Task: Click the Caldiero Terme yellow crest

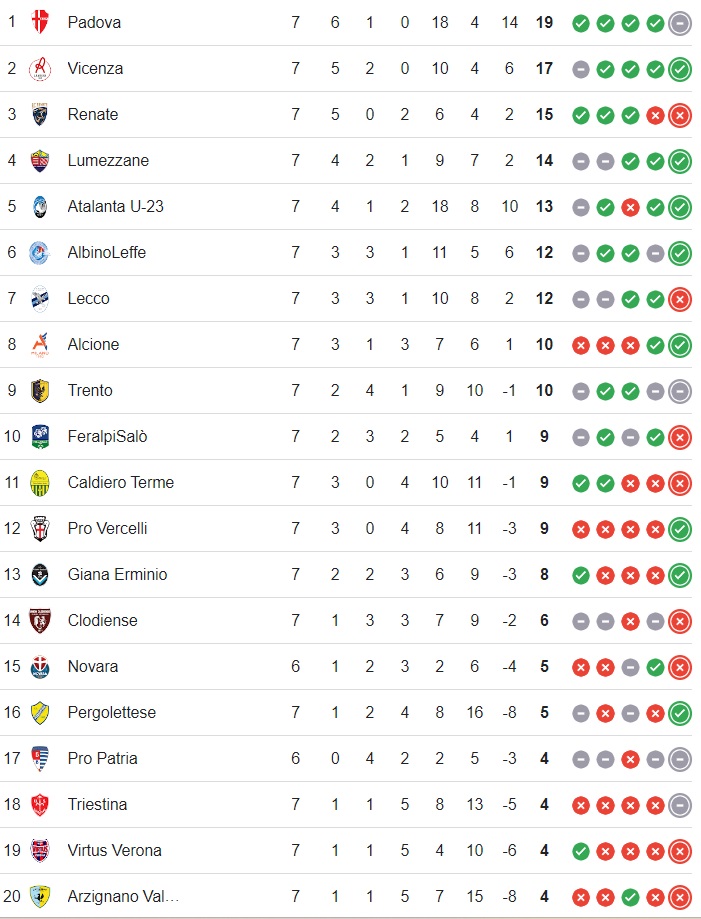Action: point(40,482)
